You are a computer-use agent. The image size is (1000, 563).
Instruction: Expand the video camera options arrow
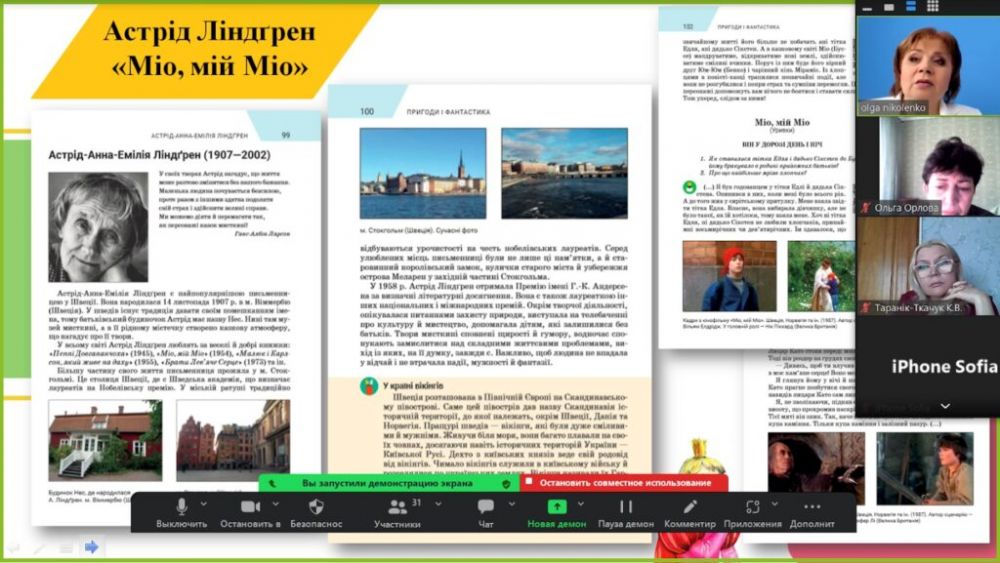pos(277,502)
